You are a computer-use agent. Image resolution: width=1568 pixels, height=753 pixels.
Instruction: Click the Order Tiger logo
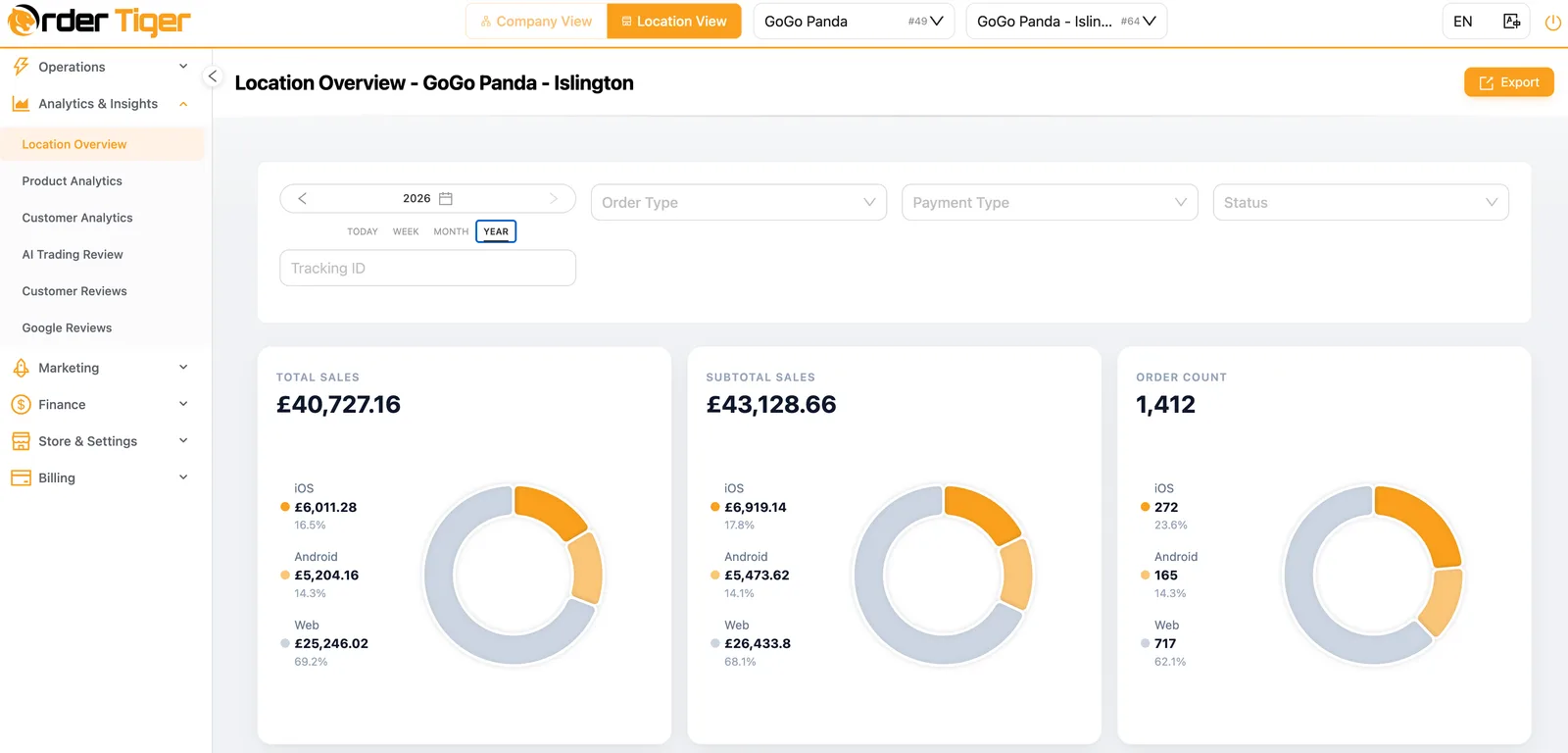[99, 21]
